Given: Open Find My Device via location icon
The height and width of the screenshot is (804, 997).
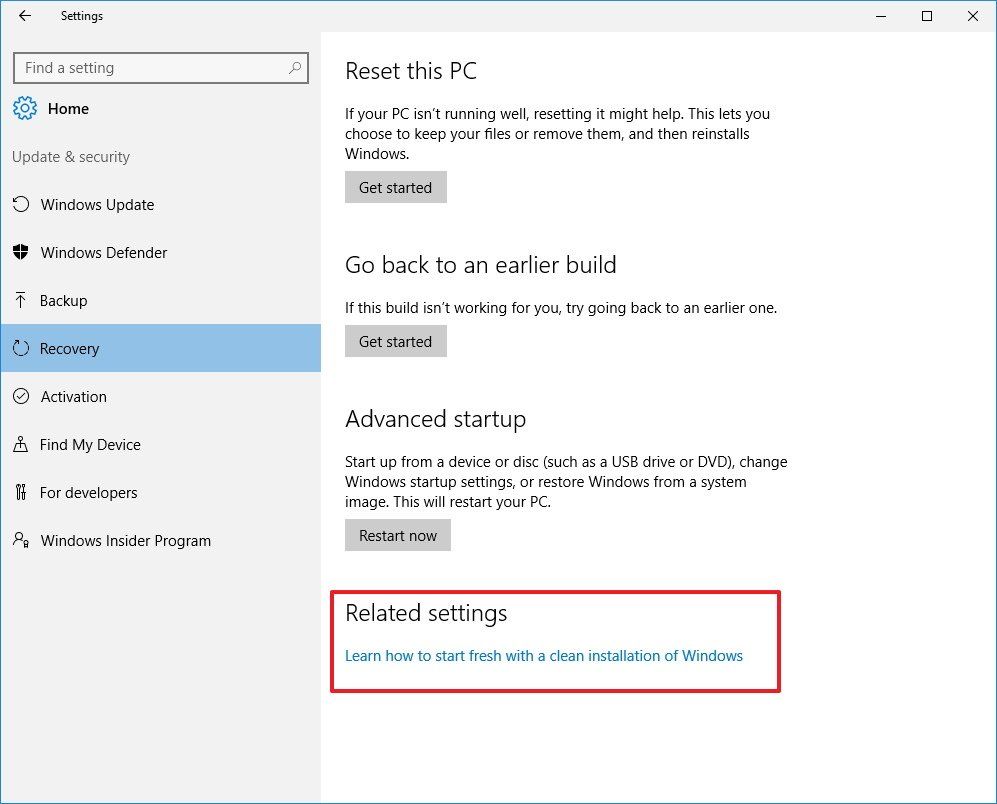Looking at the screenshot, I should 22,444.
